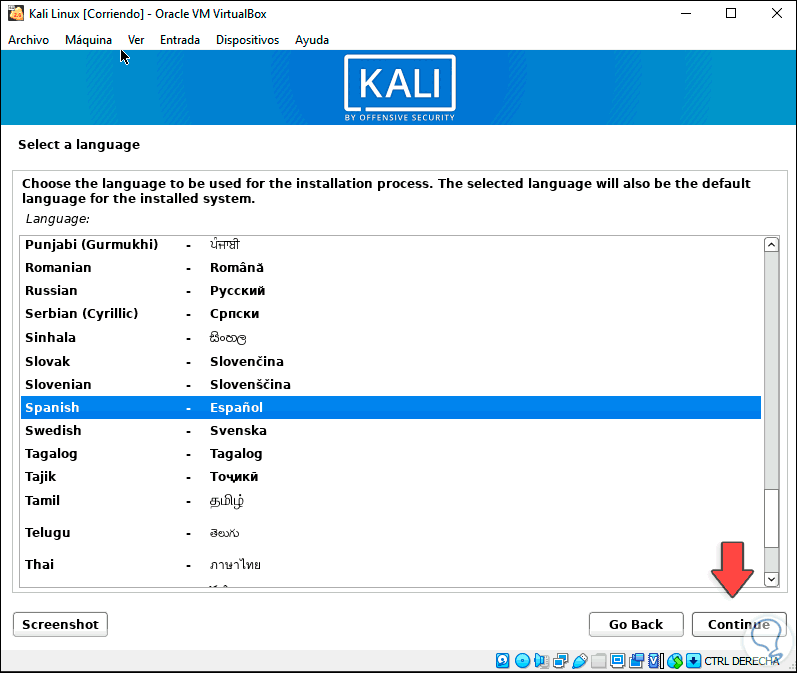Screen dimensions: 797x673
Task: Select Telugu language row
Action: (x=391, y=533)
